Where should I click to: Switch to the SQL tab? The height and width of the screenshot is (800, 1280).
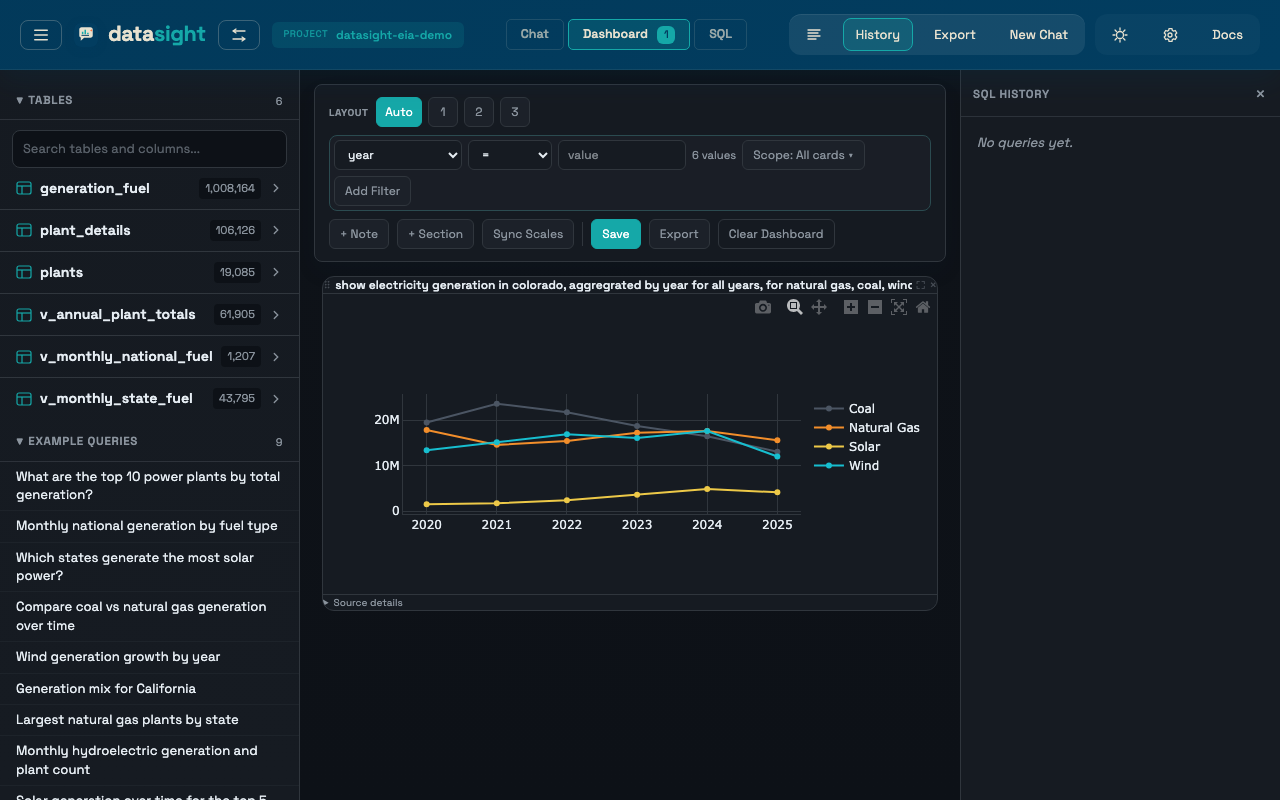coord(720,33)
